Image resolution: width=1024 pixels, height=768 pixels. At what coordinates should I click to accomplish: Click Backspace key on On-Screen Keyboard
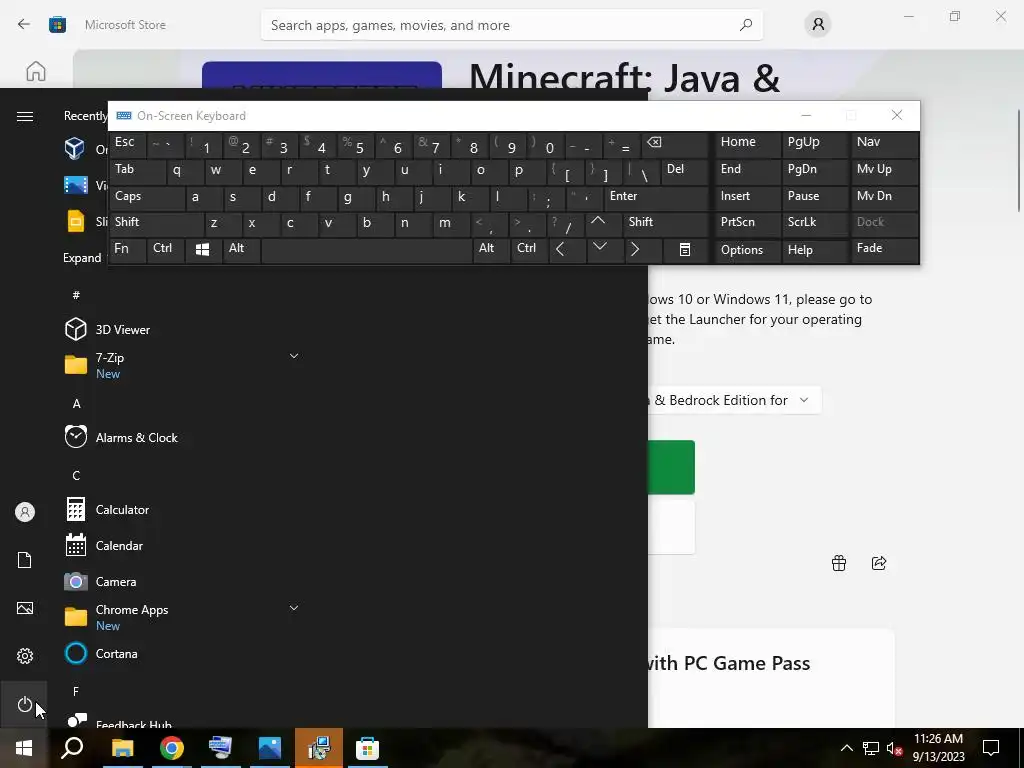click(x=674, y=143)
